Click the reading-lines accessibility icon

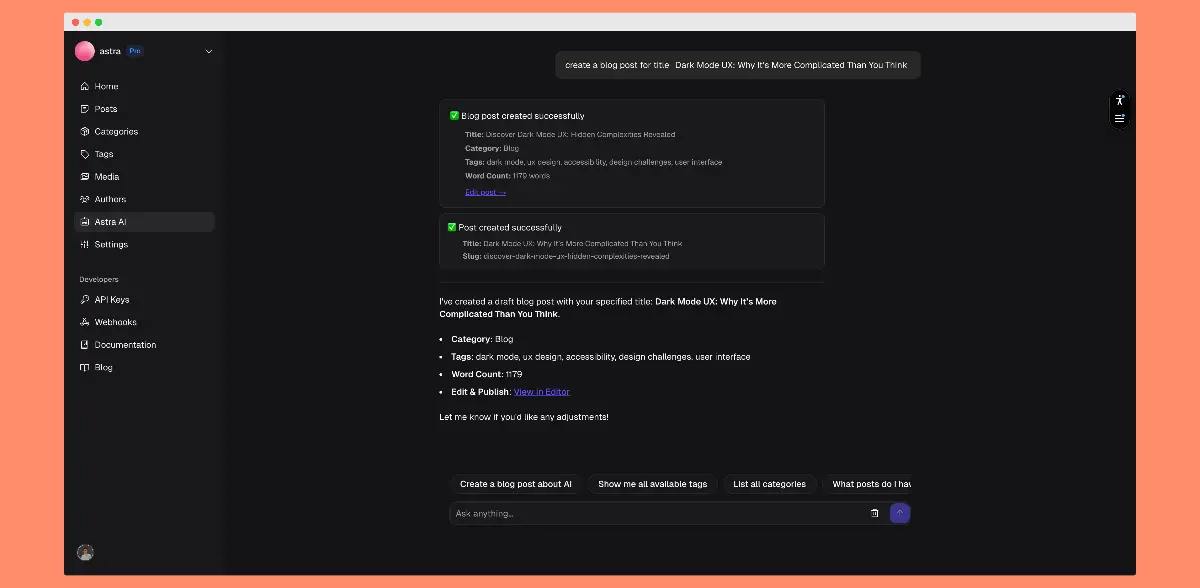point(1120,117)
